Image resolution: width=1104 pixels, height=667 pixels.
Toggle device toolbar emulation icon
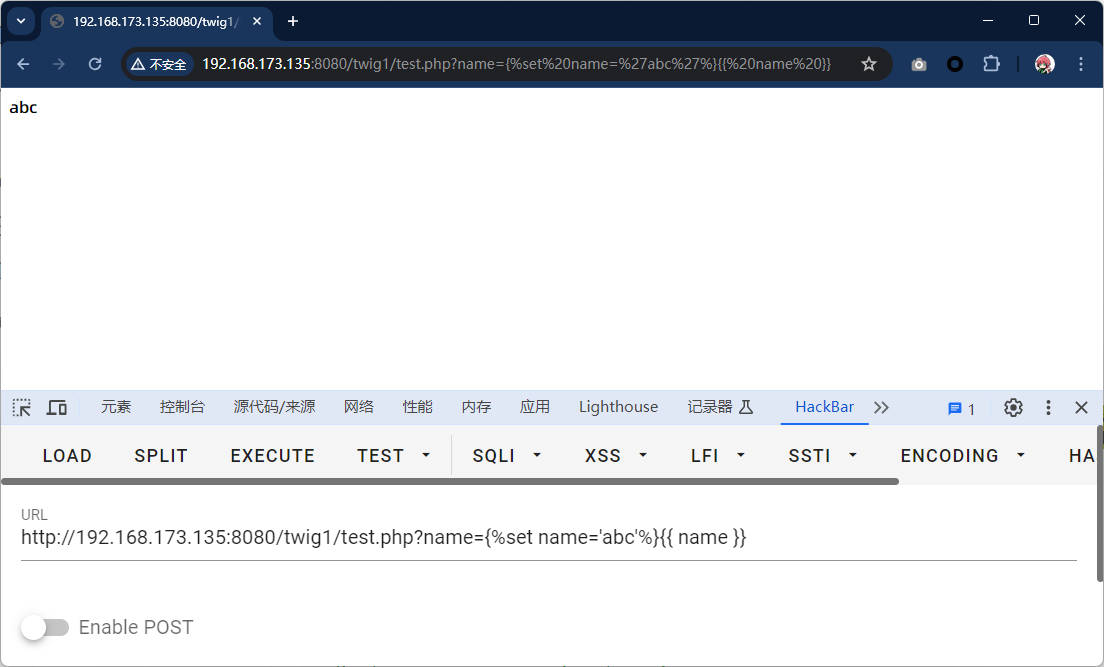57,407
